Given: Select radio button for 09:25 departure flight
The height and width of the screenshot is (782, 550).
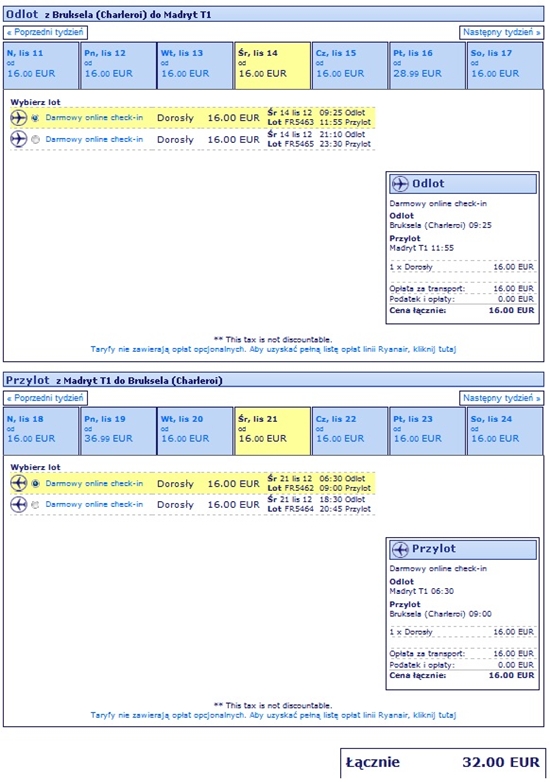Looking at the screenshot, I should (x=35, y=118).
